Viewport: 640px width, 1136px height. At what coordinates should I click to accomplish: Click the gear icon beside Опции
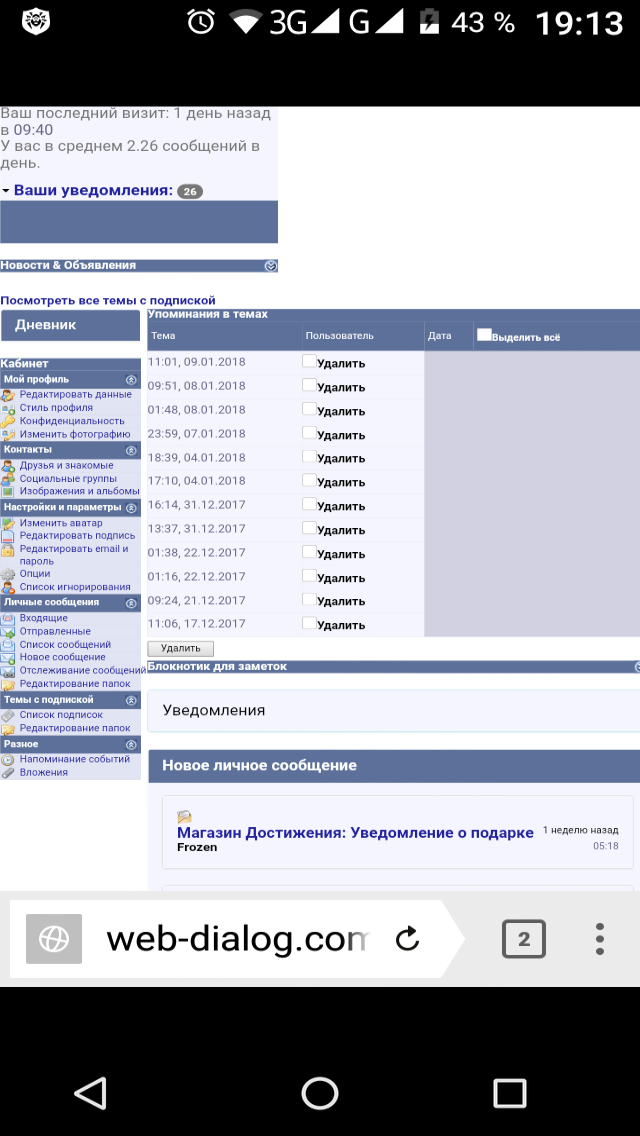[9, 574]
